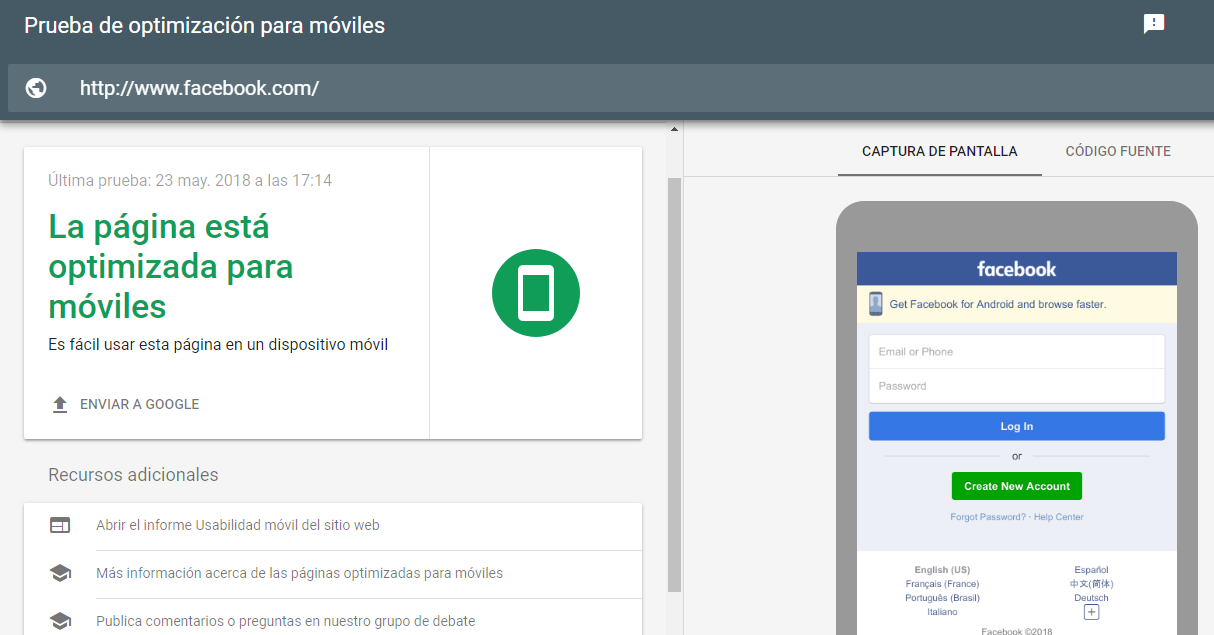This screenshot has width=1214, height=635.
Task: Select Português (Brasil) language
Action: tap(942, 598)
